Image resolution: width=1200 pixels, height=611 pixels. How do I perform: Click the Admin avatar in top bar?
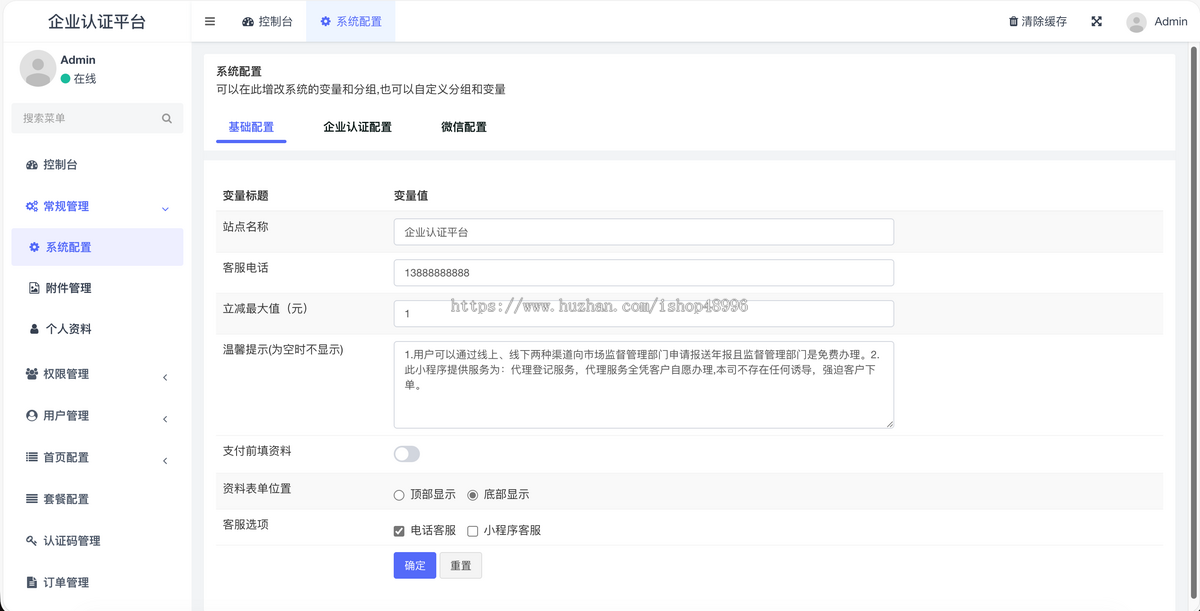pos(1136,22)
